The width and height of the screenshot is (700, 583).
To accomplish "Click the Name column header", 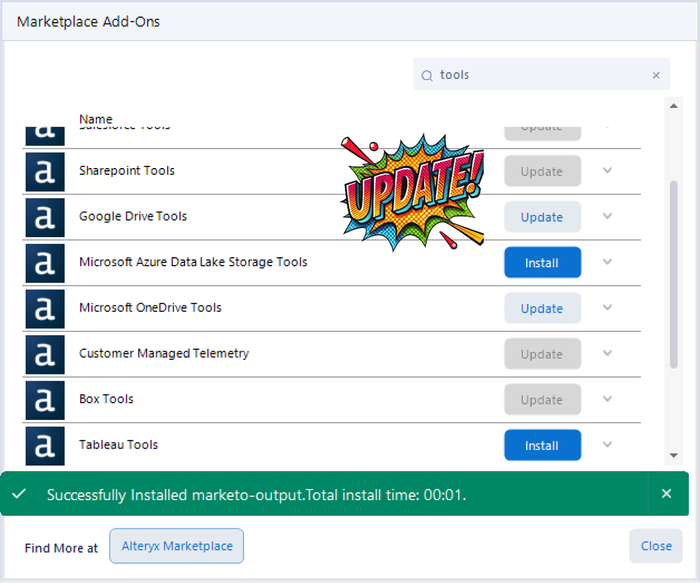I will [96, 119].
